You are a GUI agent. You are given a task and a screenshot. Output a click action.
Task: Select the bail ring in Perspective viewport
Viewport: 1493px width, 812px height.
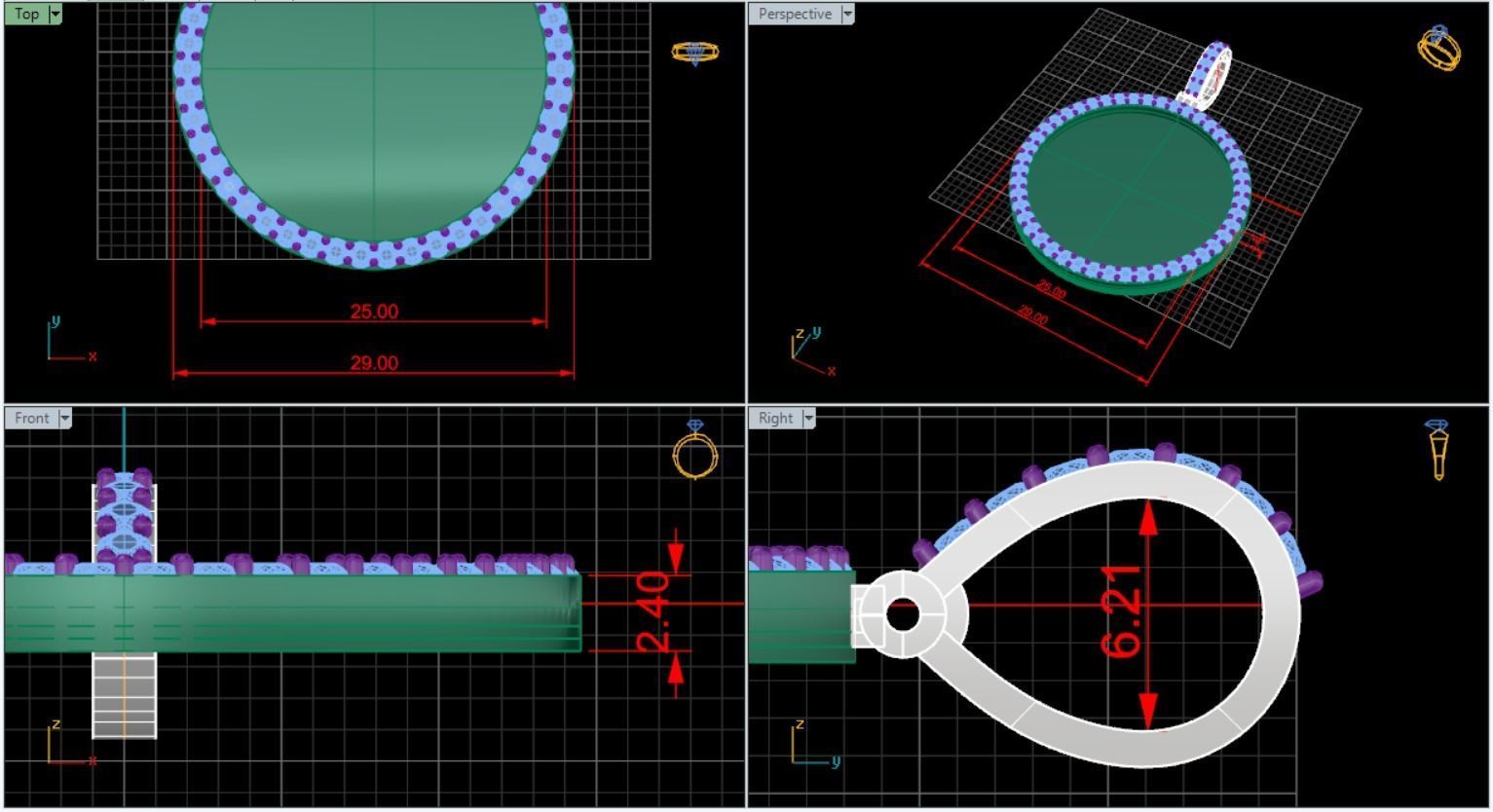tap(1208, 76)
